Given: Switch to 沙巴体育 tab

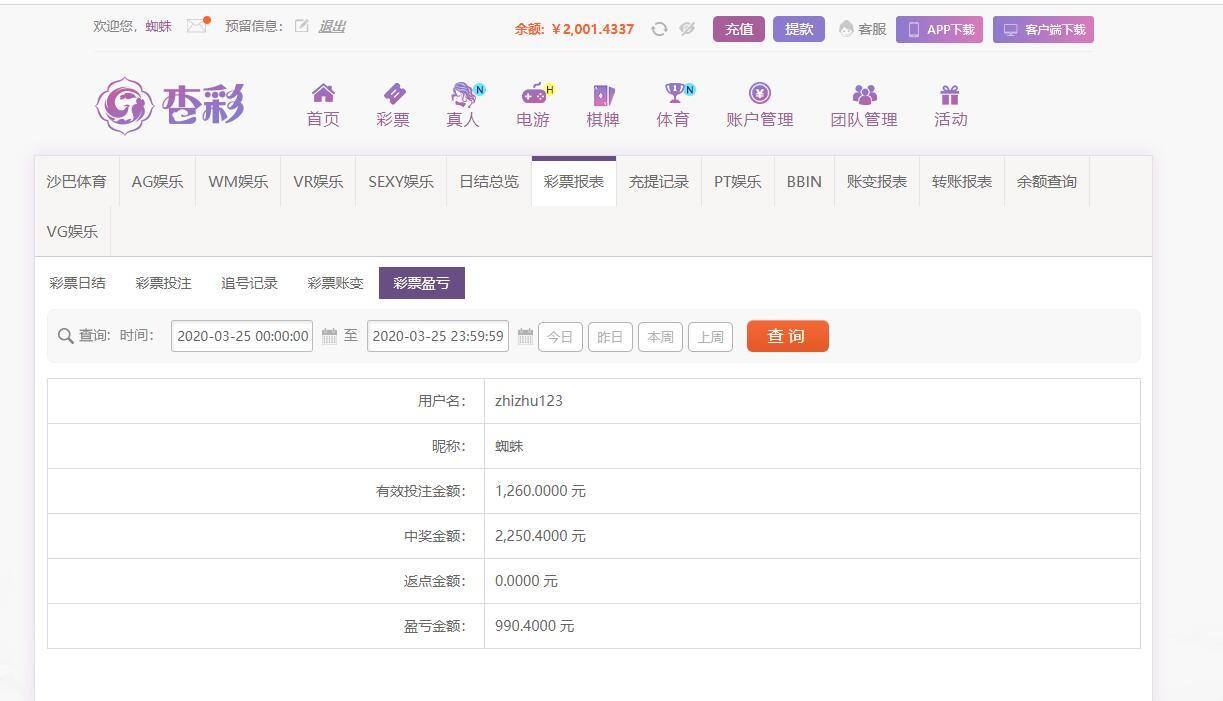Looking at the screenshot, I should [76, 181].
